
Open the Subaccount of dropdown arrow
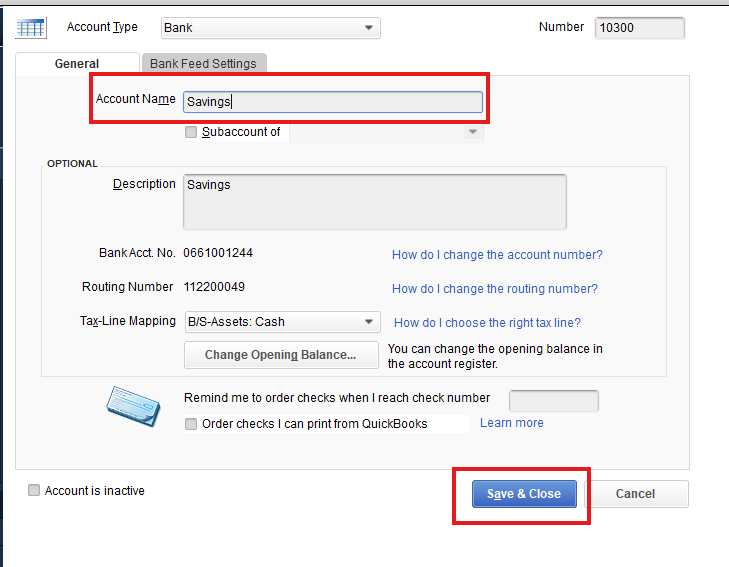click(x=472, y=132)
